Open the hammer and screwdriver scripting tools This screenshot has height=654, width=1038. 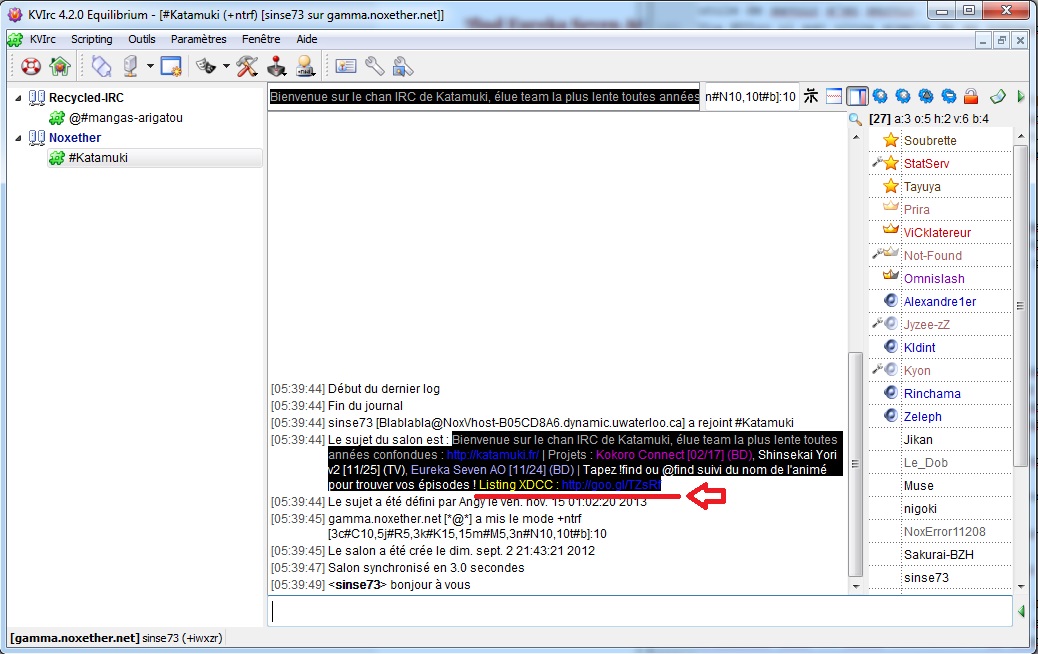[248, 67]
